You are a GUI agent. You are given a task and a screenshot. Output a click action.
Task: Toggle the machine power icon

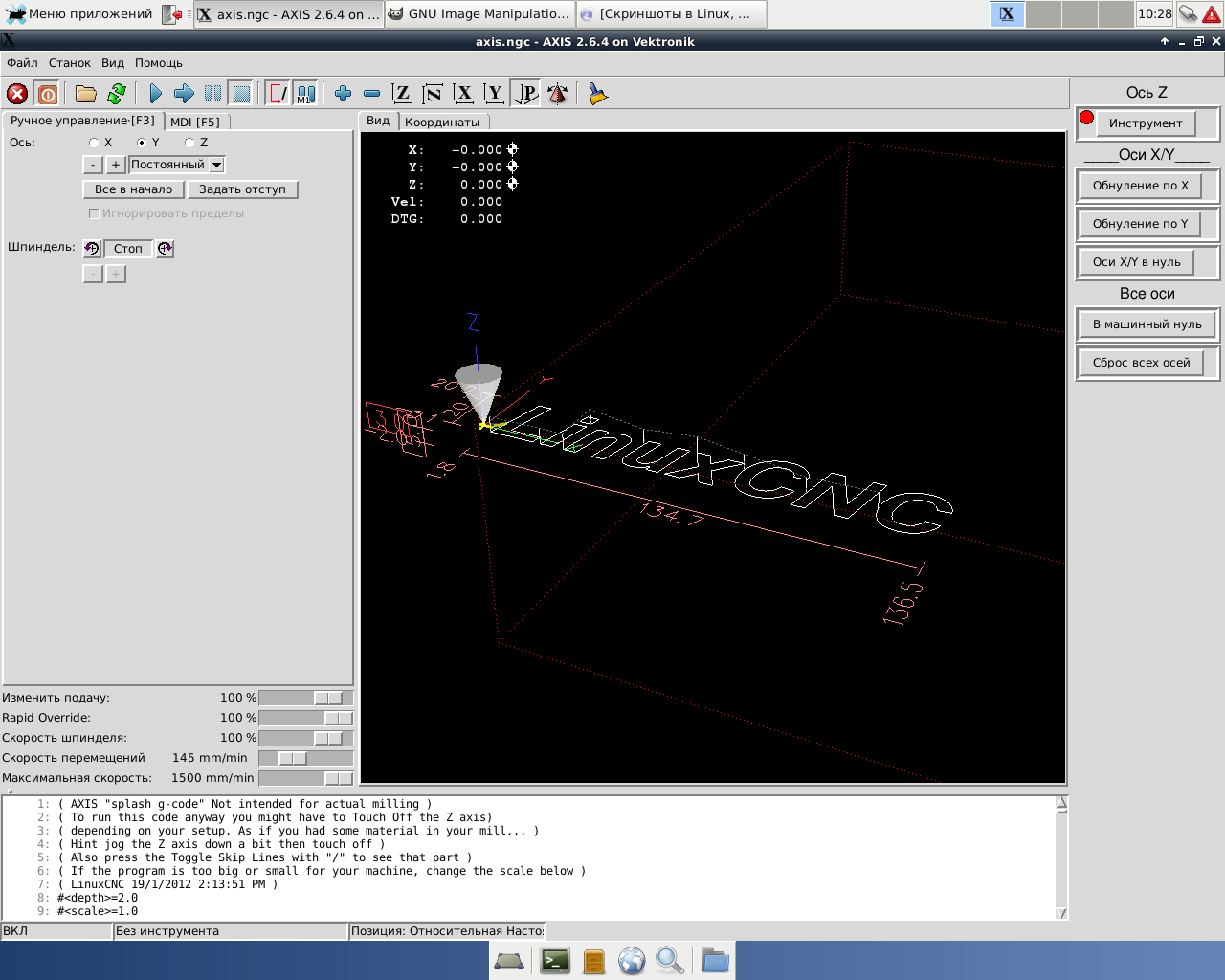click(47, 94)
